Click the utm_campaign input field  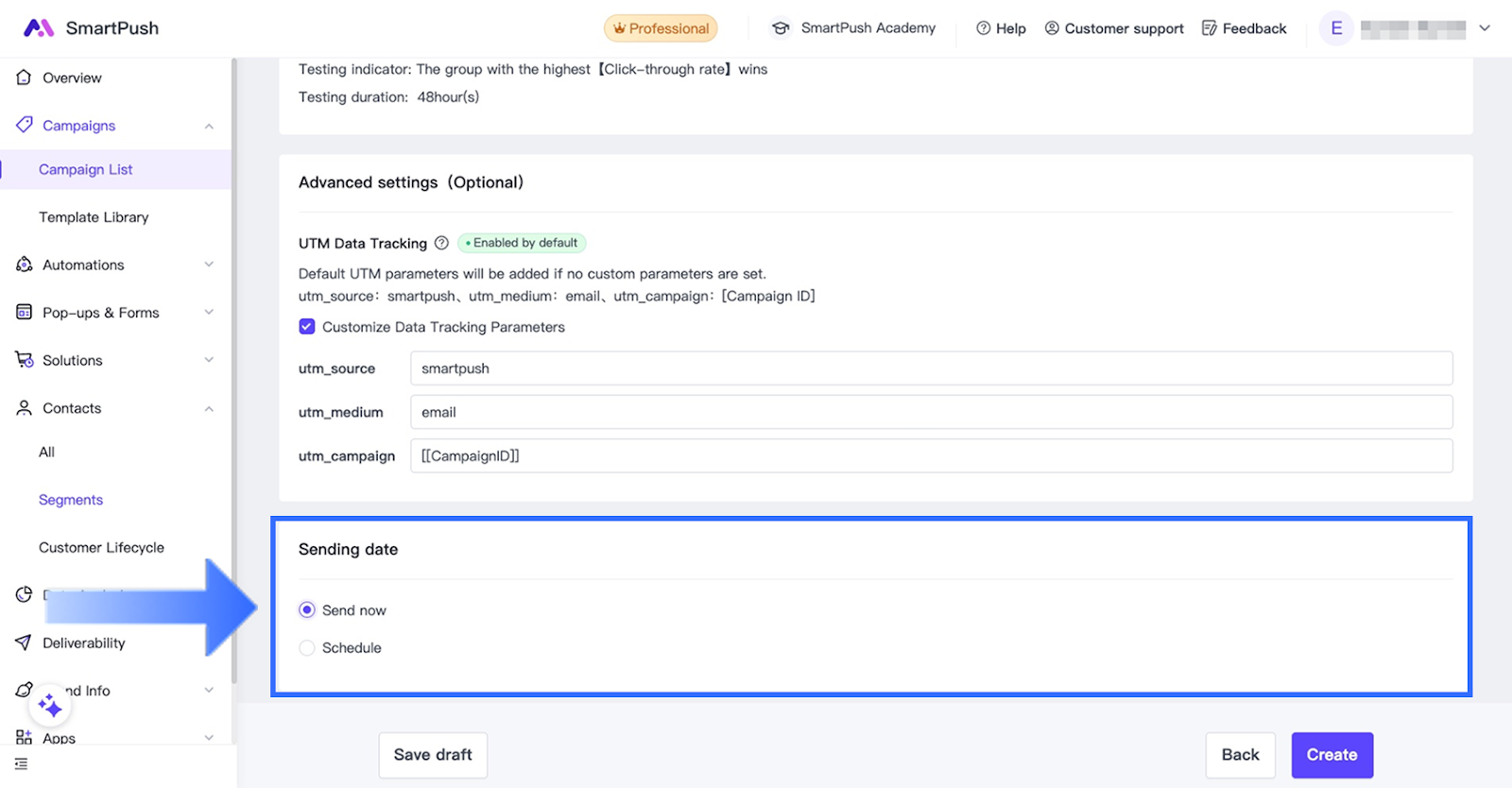(x=931, y=455)
